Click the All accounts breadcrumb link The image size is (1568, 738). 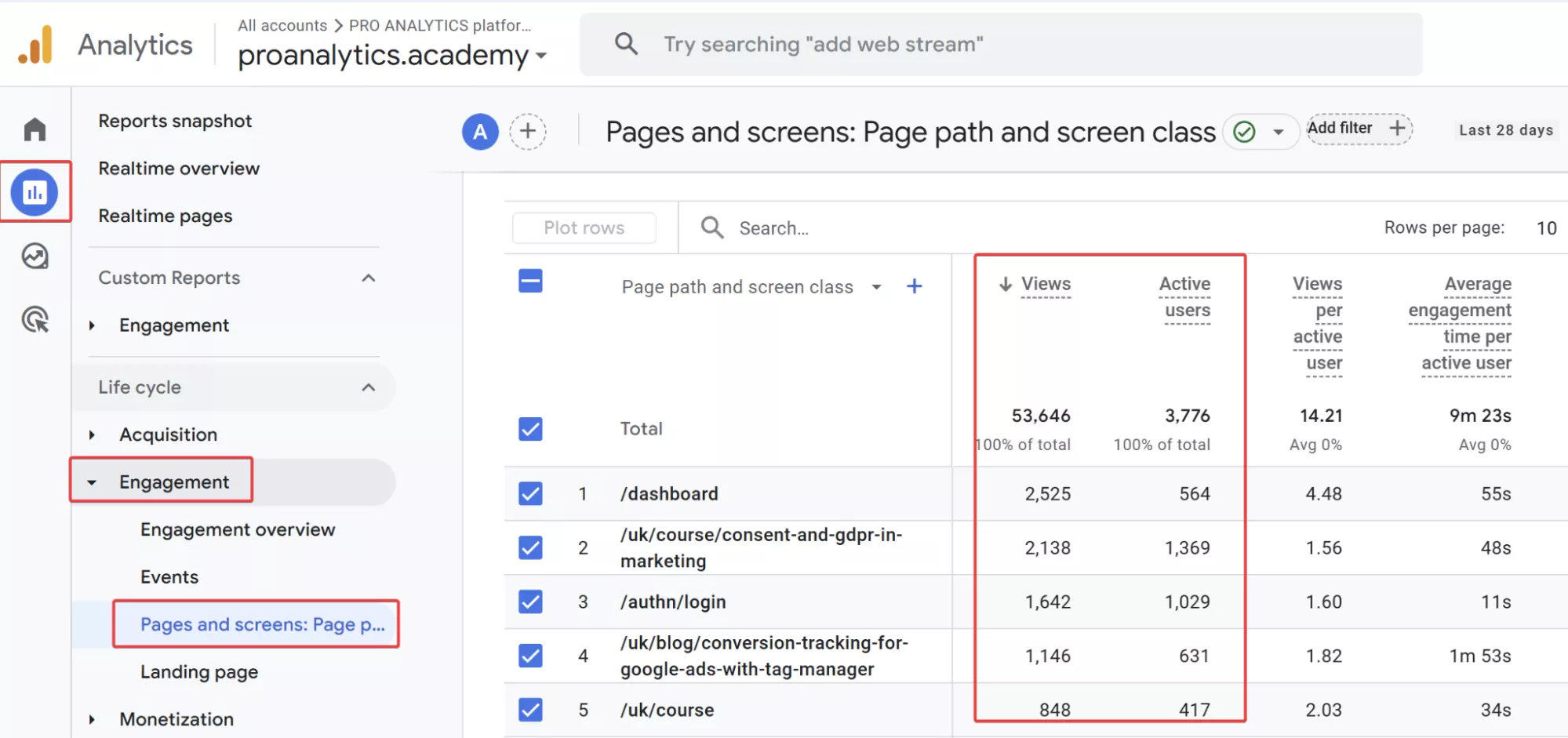282,25
